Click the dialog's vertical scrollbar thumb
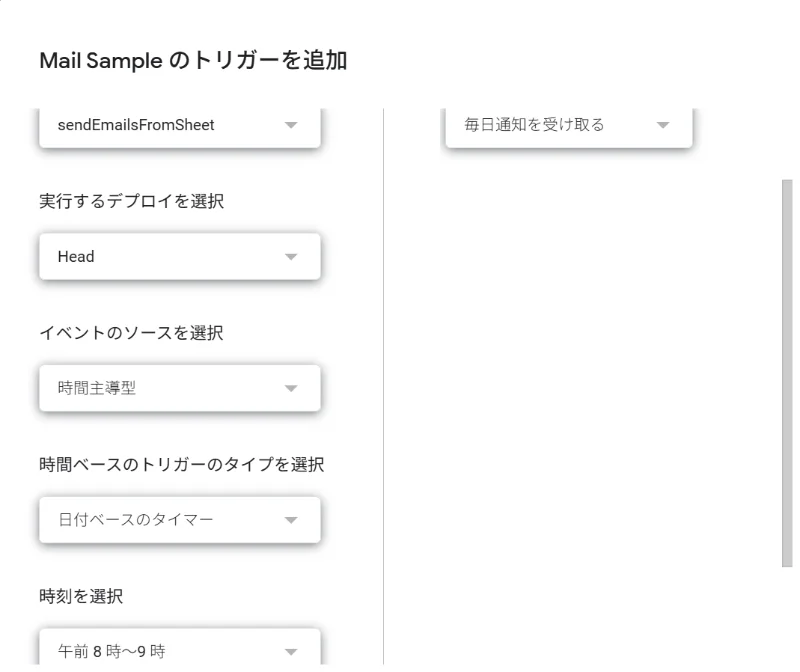800x672 pixels. coord(786,372)
